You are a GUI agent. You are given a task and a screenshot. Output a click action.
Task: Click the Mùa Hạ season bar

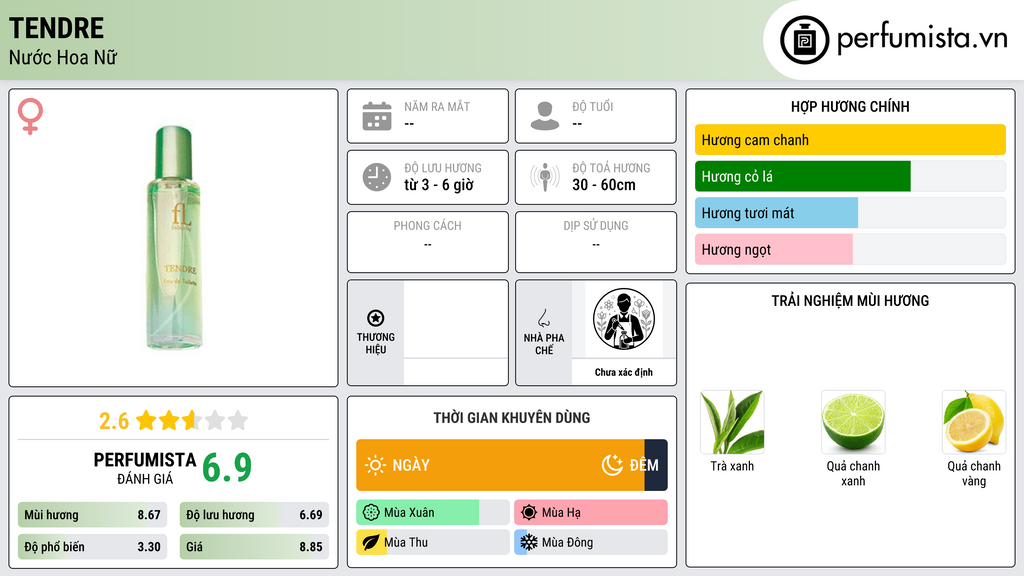point(590,513)
